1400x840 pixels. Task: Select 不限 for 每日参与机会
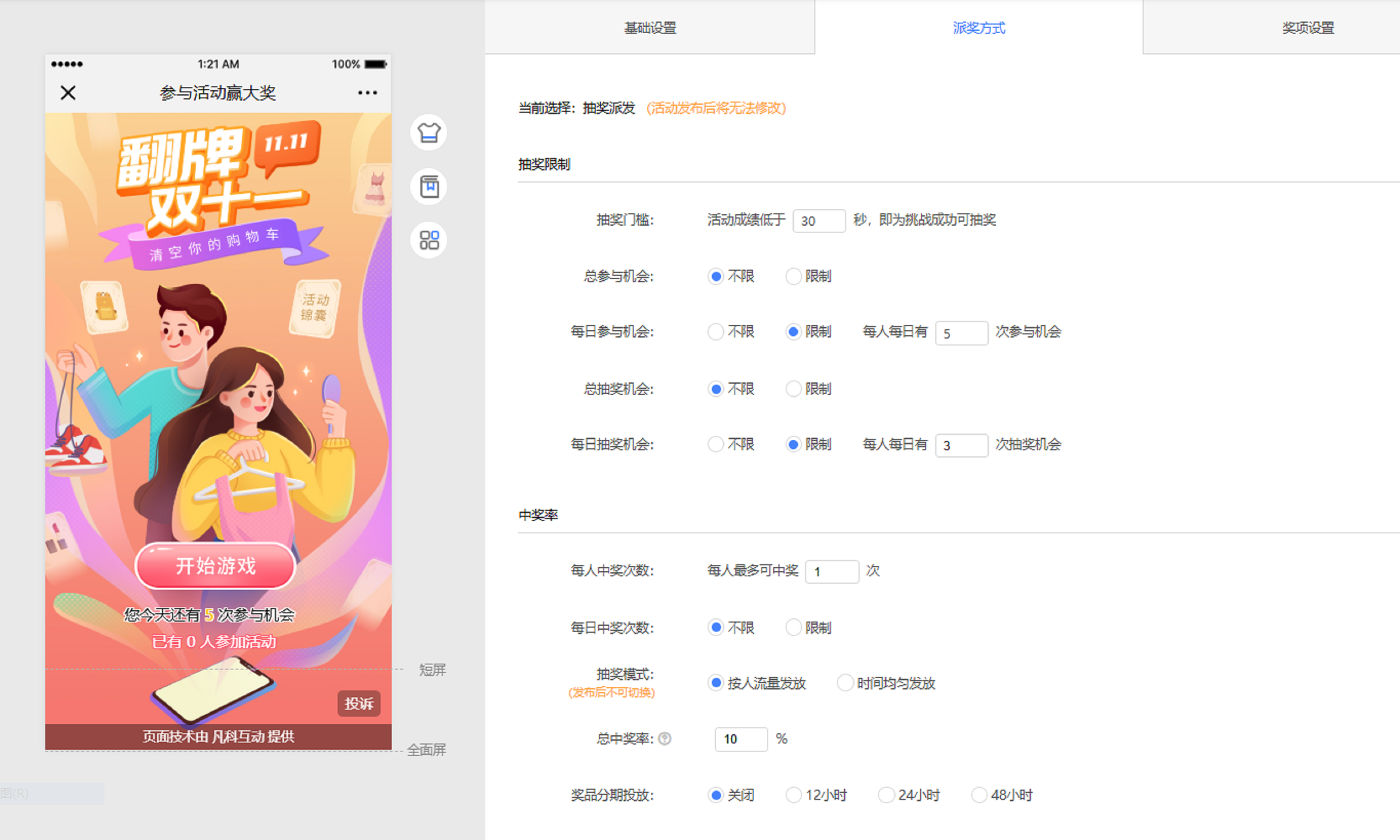pos(715,332)
